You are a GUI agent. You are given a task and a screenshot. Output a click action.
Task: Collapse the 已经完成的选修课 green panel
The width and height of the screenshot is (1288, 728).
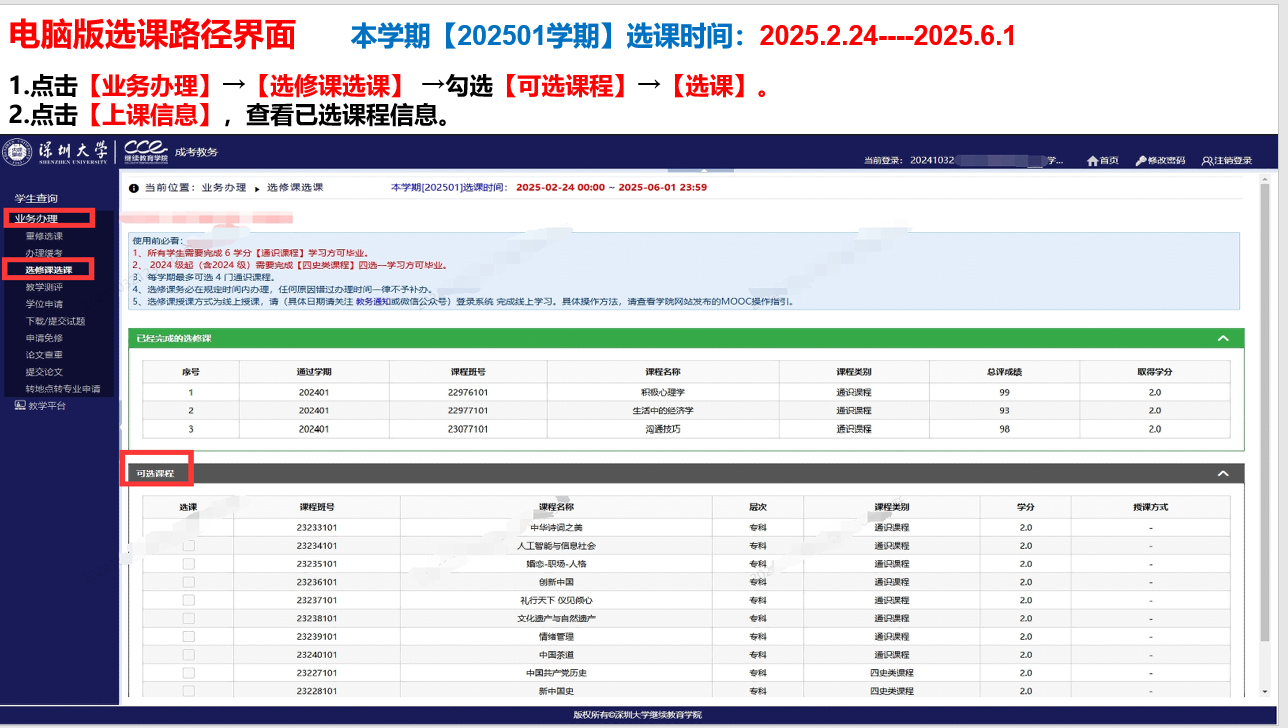[1222, 338]
